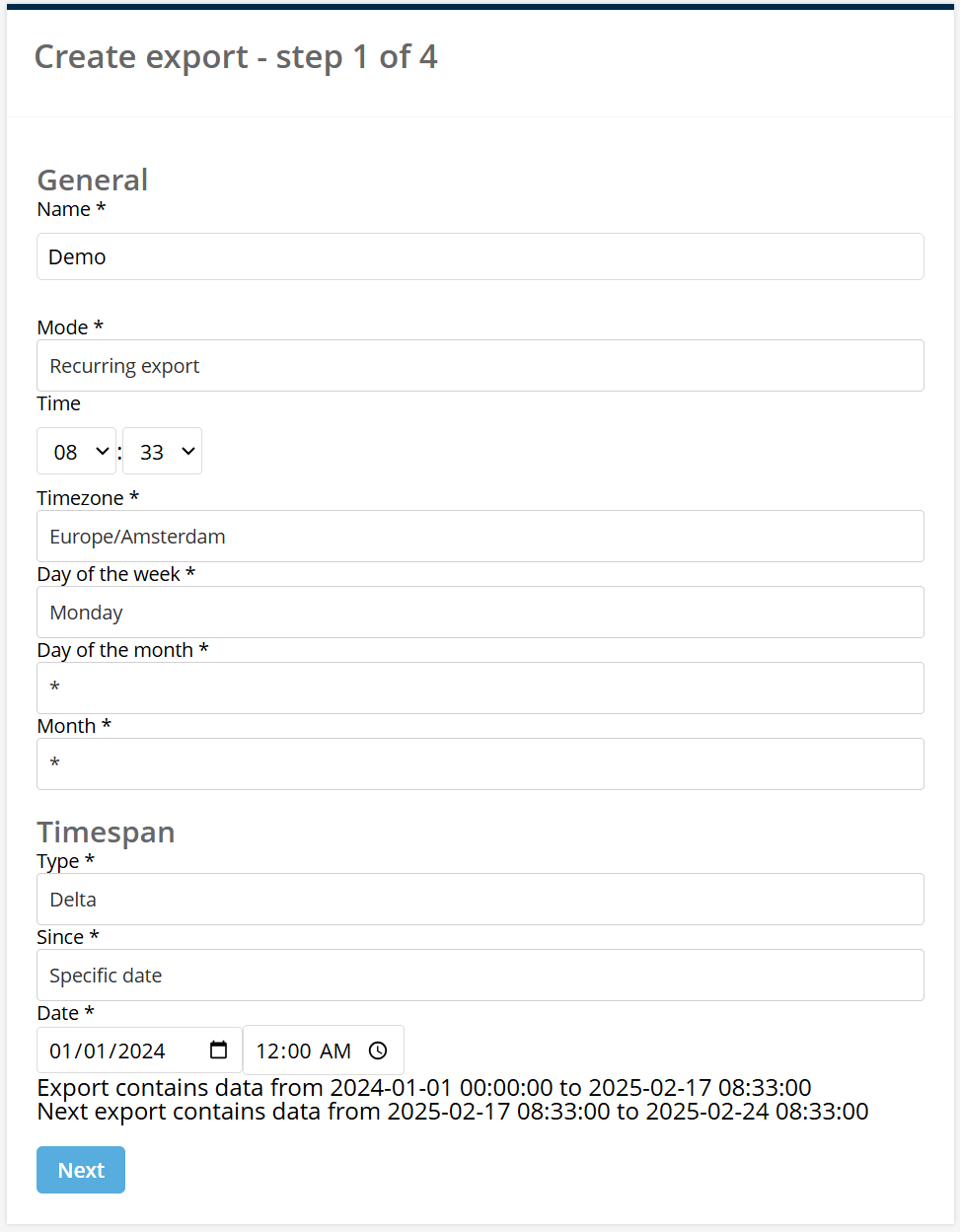960x1232 pixels.
Task: Open the calendar picker icon in Date field
Action: pos(219,1051)
